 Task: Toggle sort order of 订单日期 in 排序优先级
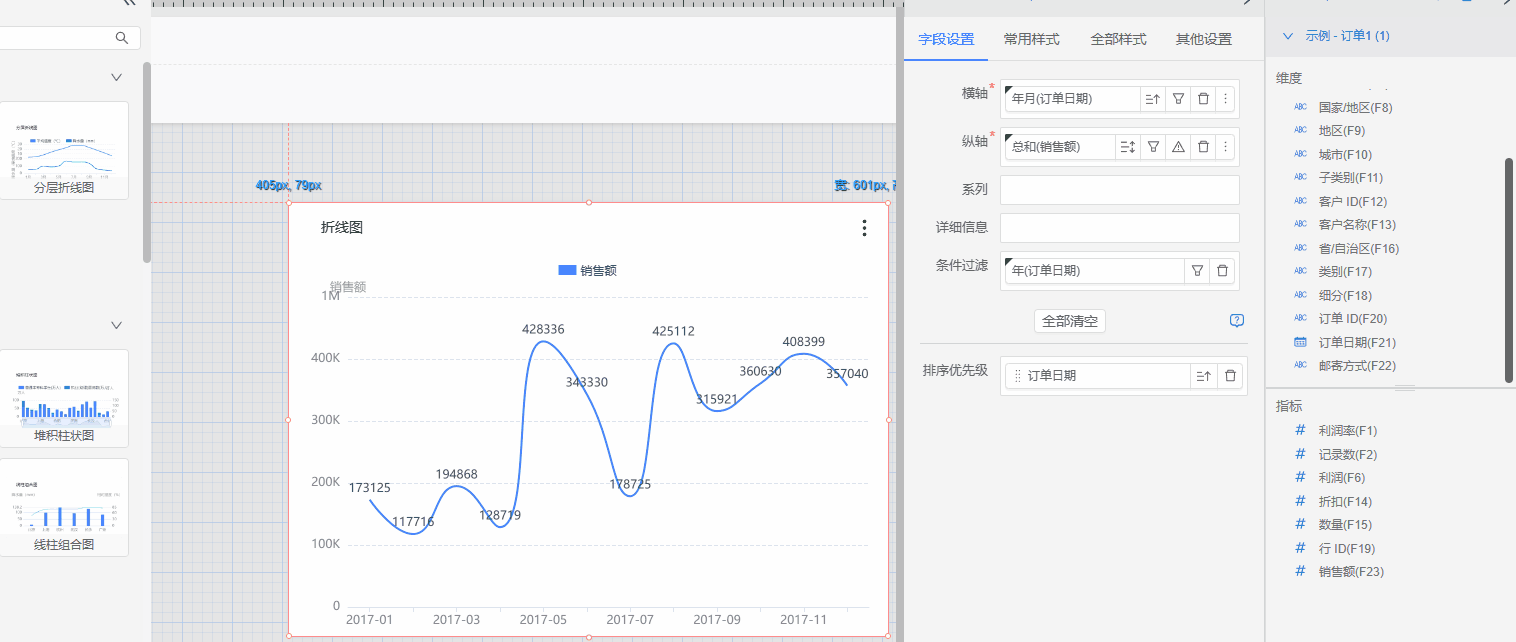[1204, 376]
